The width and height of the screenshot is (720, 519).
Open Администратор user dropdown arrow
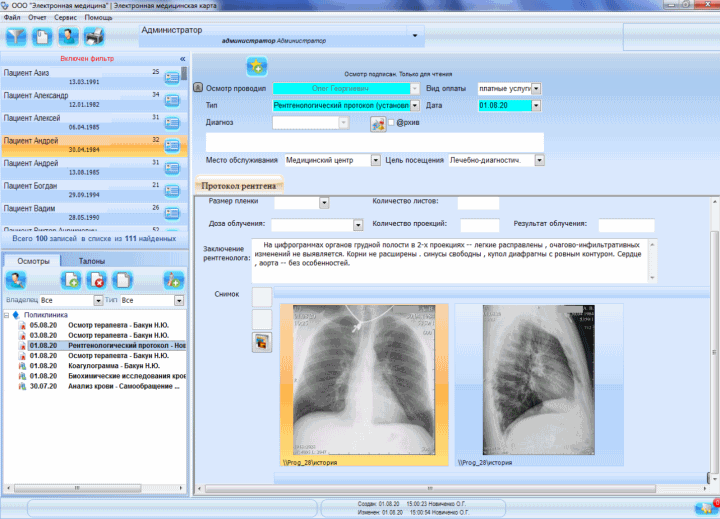[415, 35]
